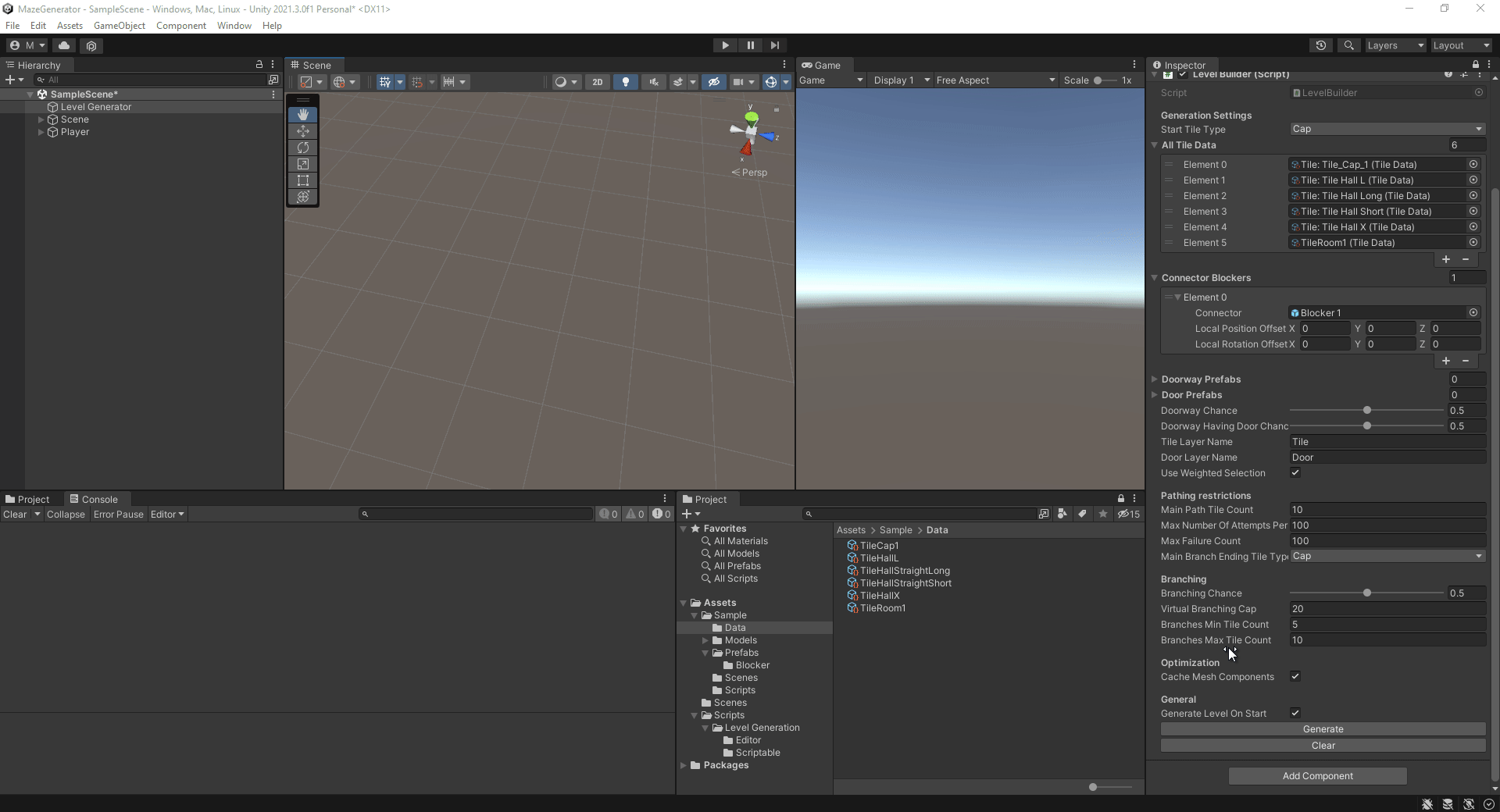Select the Scale tool in scene
The height and width of the screenshot is (812, 1500).
click(x=303, y=164)
